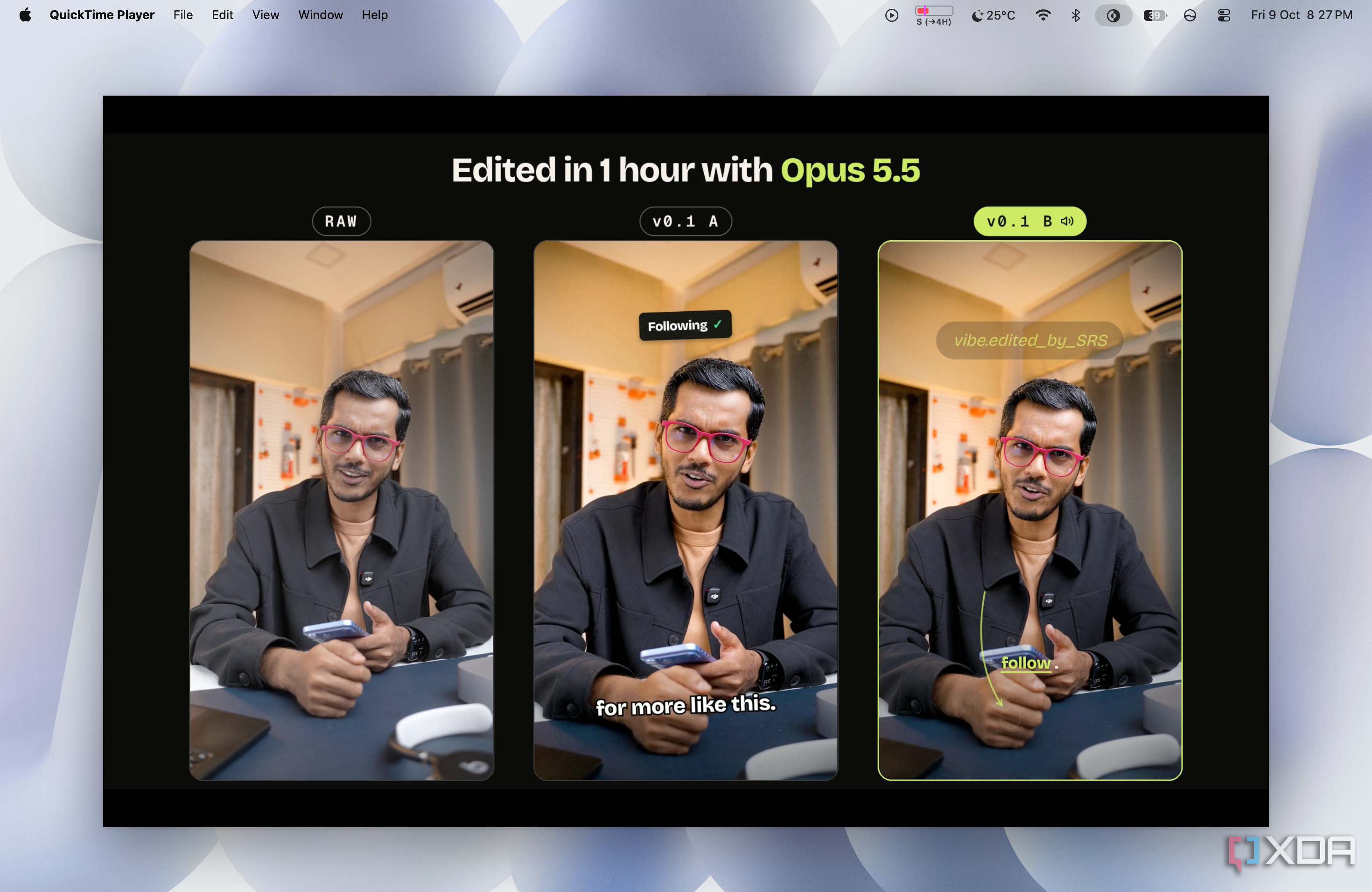Screen dimensions: 1372x892
Task: Open the Apple menu
Action: coord(25,15)
